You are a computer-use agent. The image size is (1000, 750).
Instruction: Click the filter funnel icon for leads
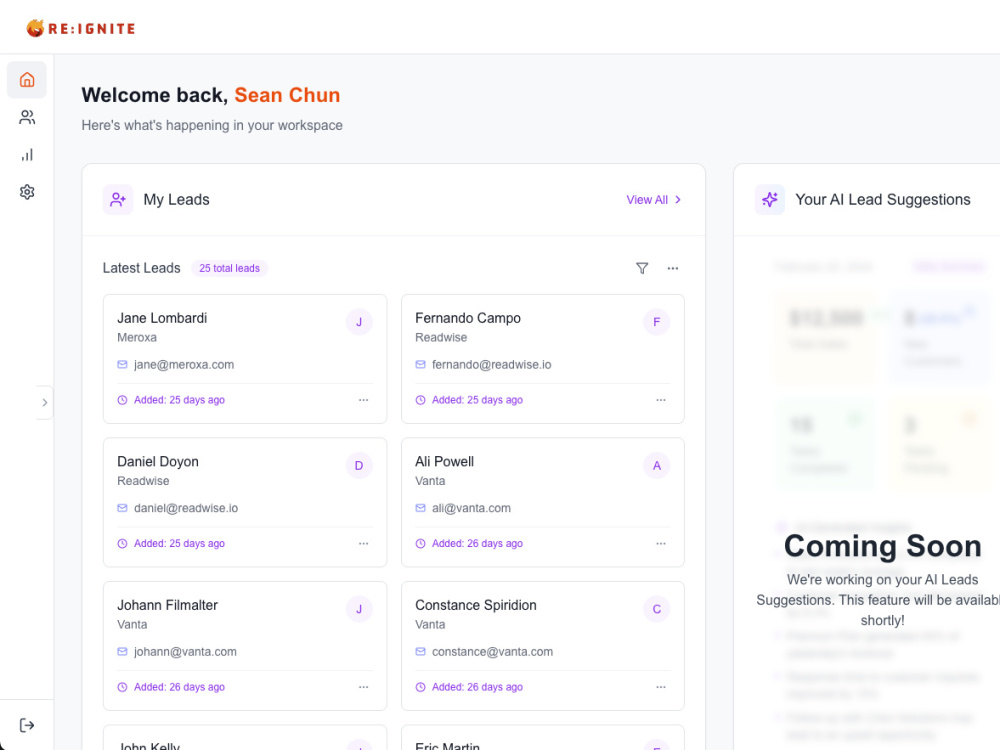pos(642,268)
